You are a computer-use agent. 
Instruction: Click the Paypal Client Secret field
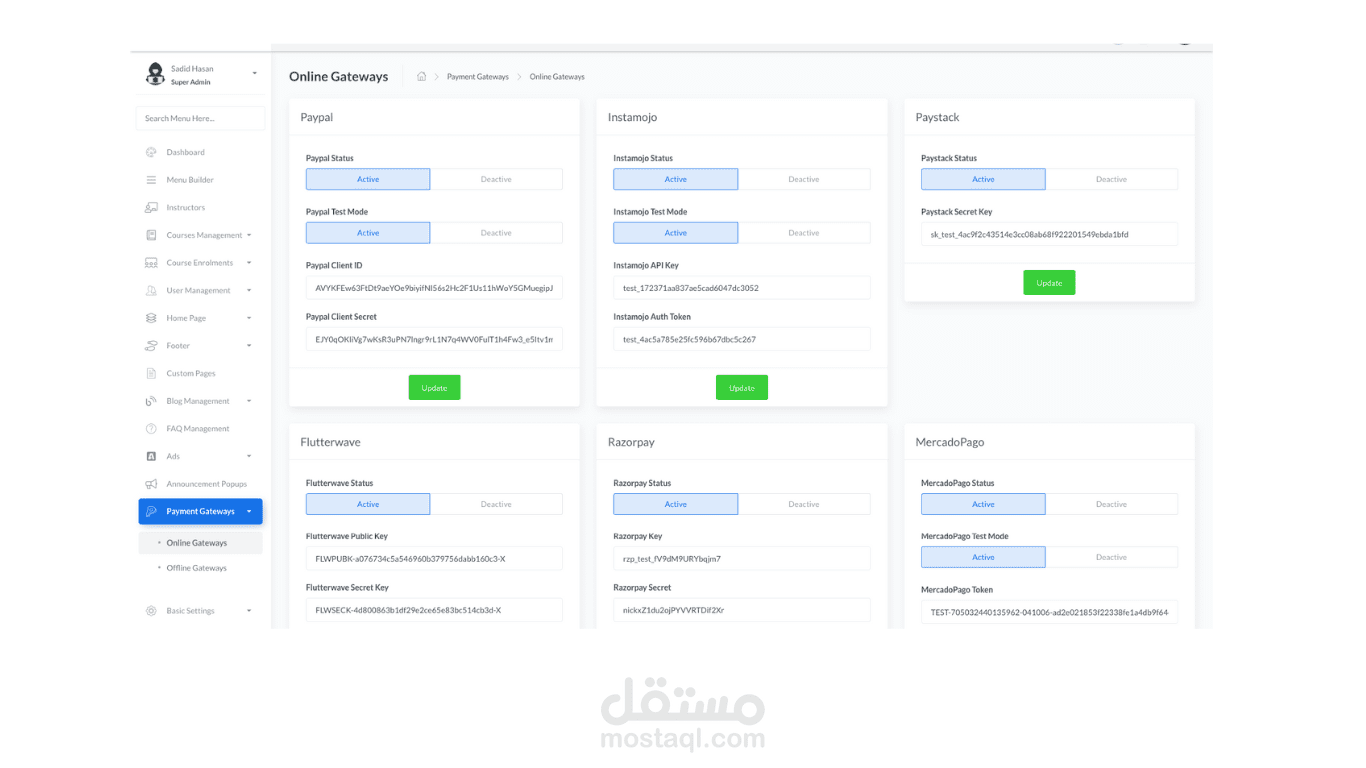pyautogui.click(x=434, y=339)
